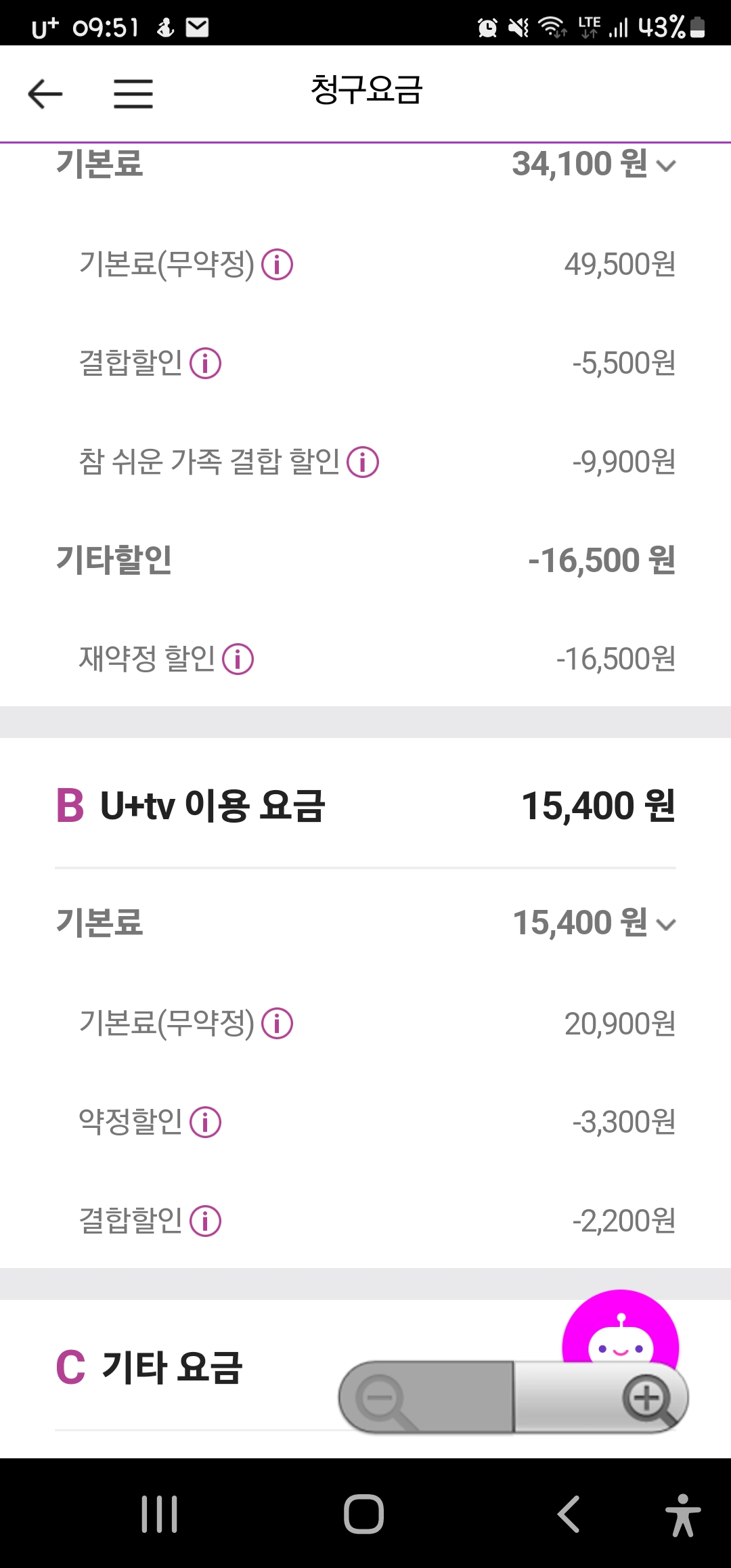Tap the system back navigation button
Viewport: 731px width, 1568px height.
tap(569, 1514)
